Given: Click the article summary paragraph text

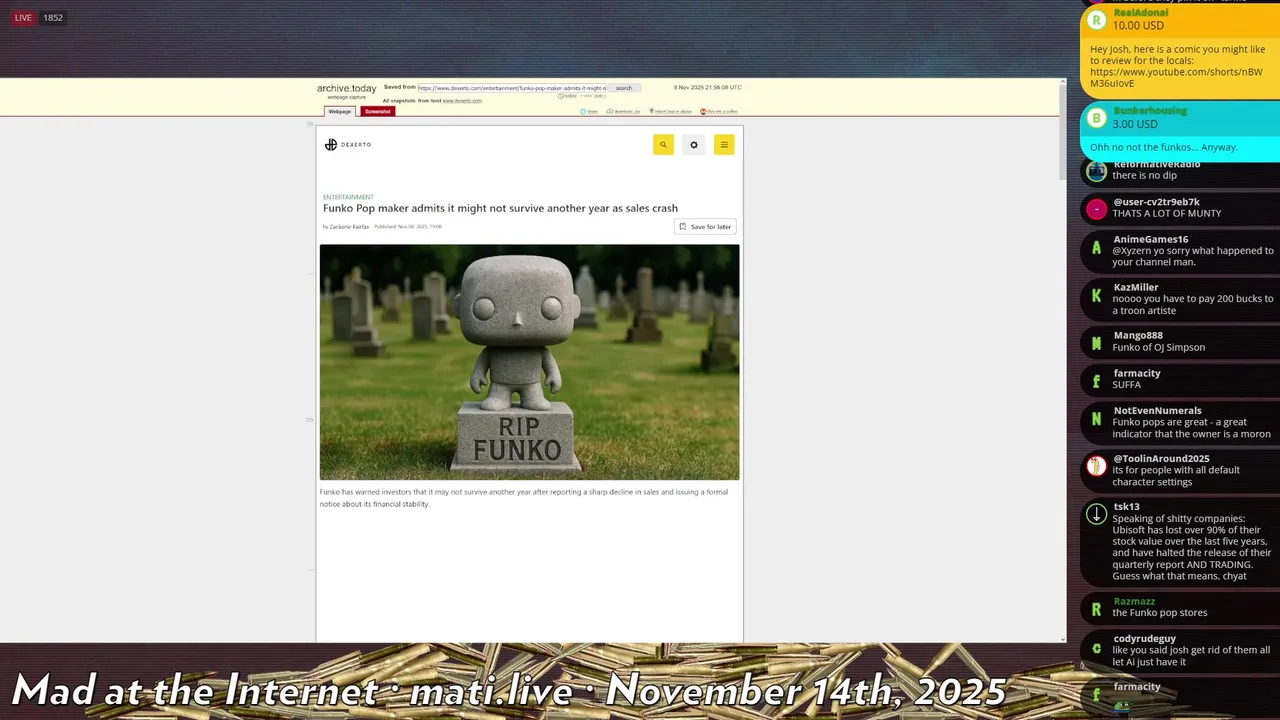Looking at the screenshot, I should pyautogui.click(x=524, y=498).
